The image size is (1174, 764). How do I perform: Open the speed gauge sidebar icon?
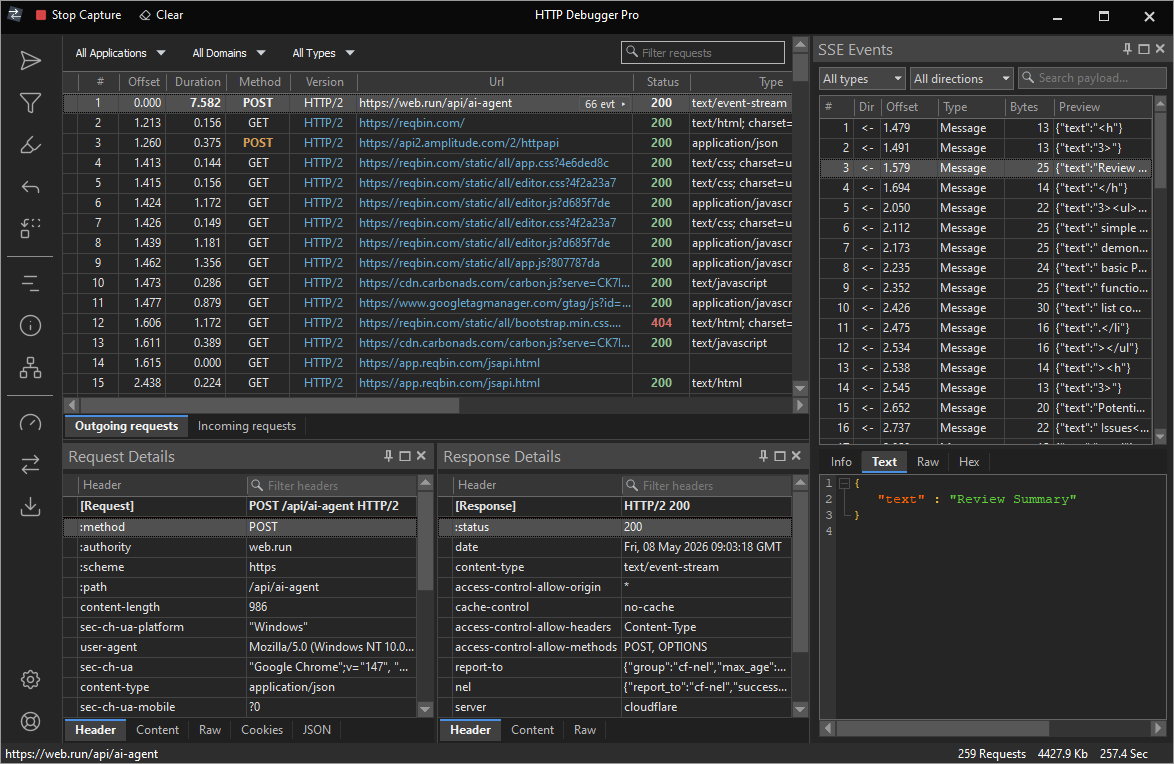[x=30, y=422]
